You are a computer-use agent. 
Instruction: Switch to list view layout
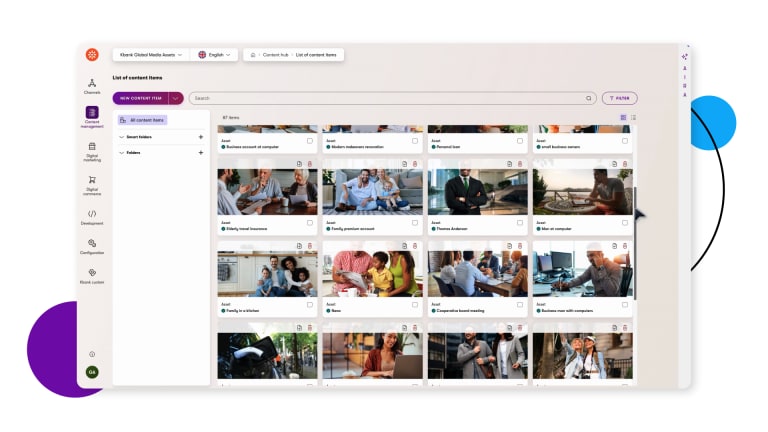click(633, 117)
